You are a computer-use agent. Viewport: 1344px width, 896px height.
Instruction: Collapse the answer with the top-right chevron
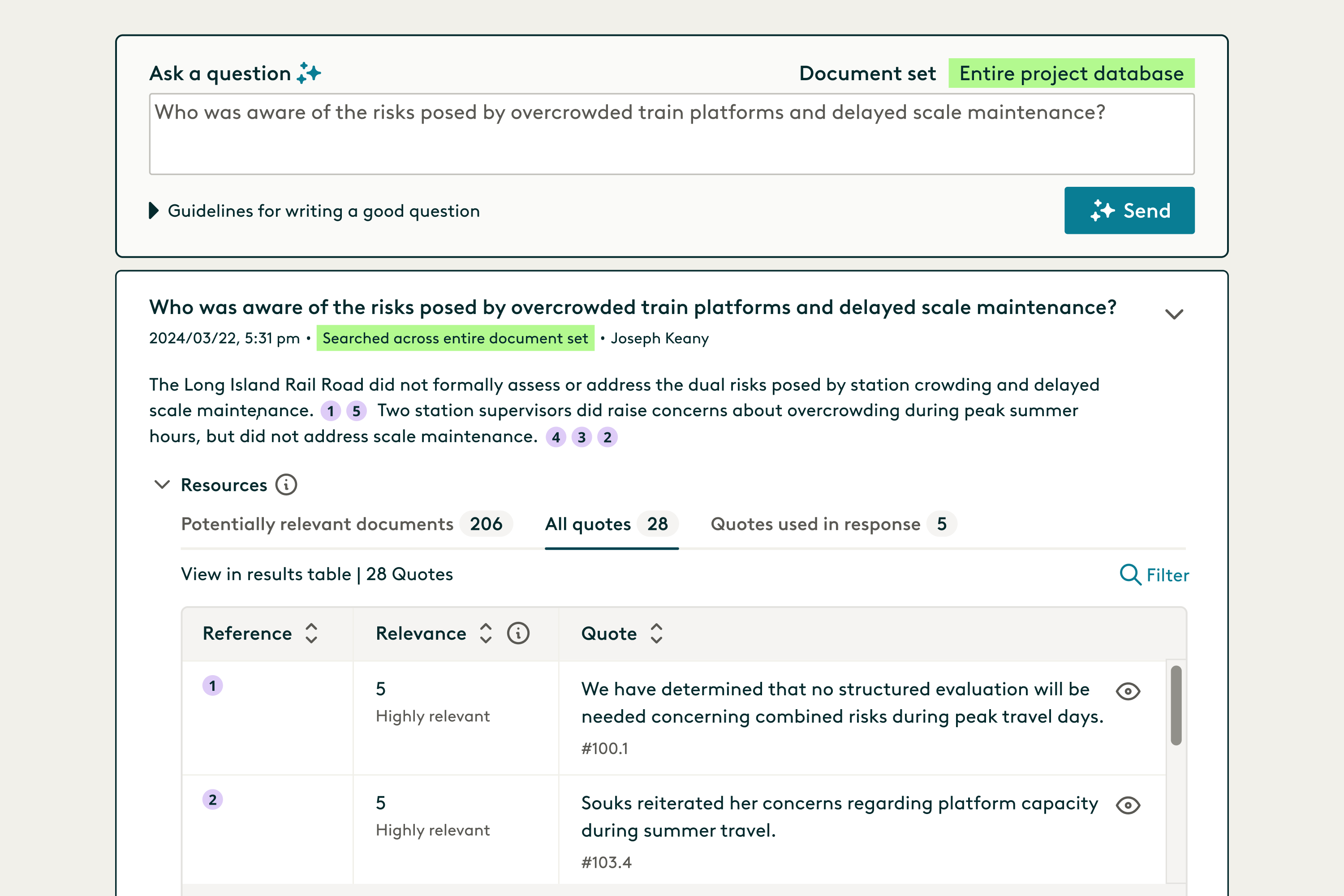point(1174,314)
